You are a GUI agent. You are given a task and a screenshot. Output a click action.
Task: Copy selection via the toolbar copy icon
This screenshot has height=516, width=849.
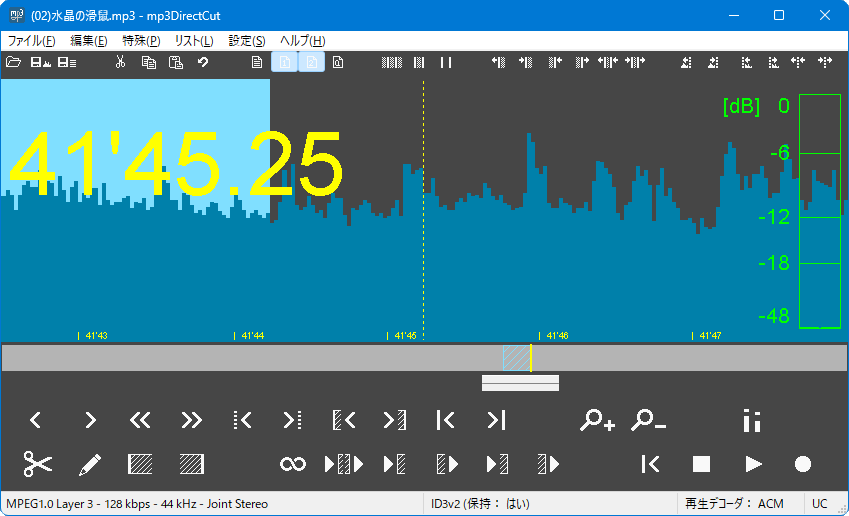tap(148, 62)
